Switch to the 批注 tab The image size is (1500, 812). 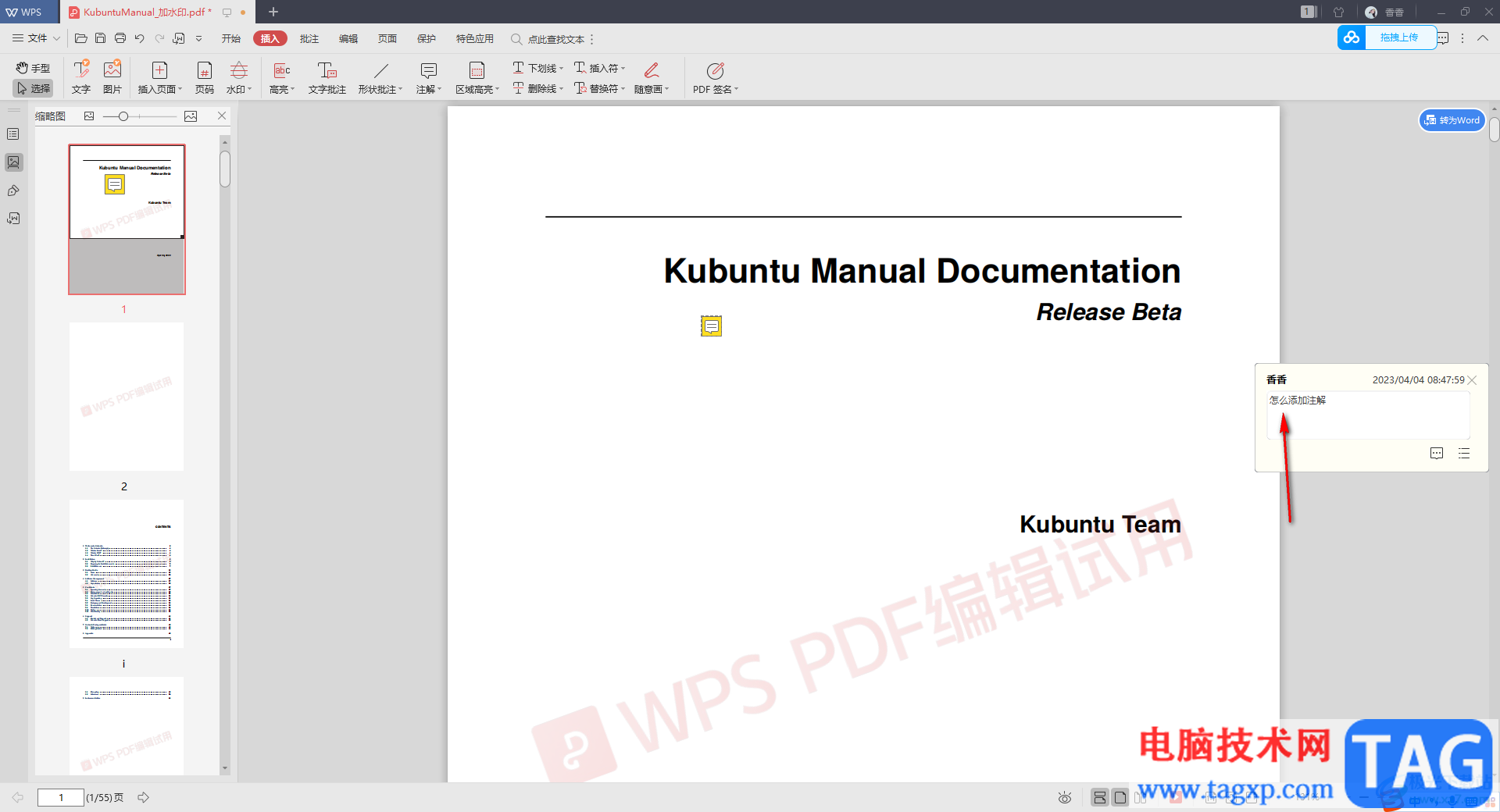click(x=309, y=38)
